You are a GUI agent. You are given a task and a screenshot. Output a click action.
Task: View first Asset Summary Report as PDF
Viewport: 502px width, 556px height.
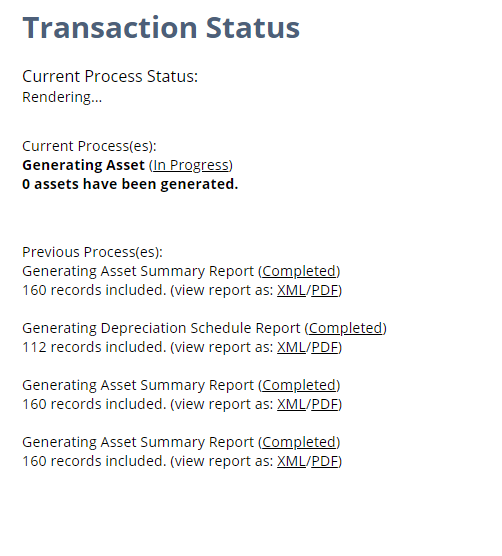(324, 290)
